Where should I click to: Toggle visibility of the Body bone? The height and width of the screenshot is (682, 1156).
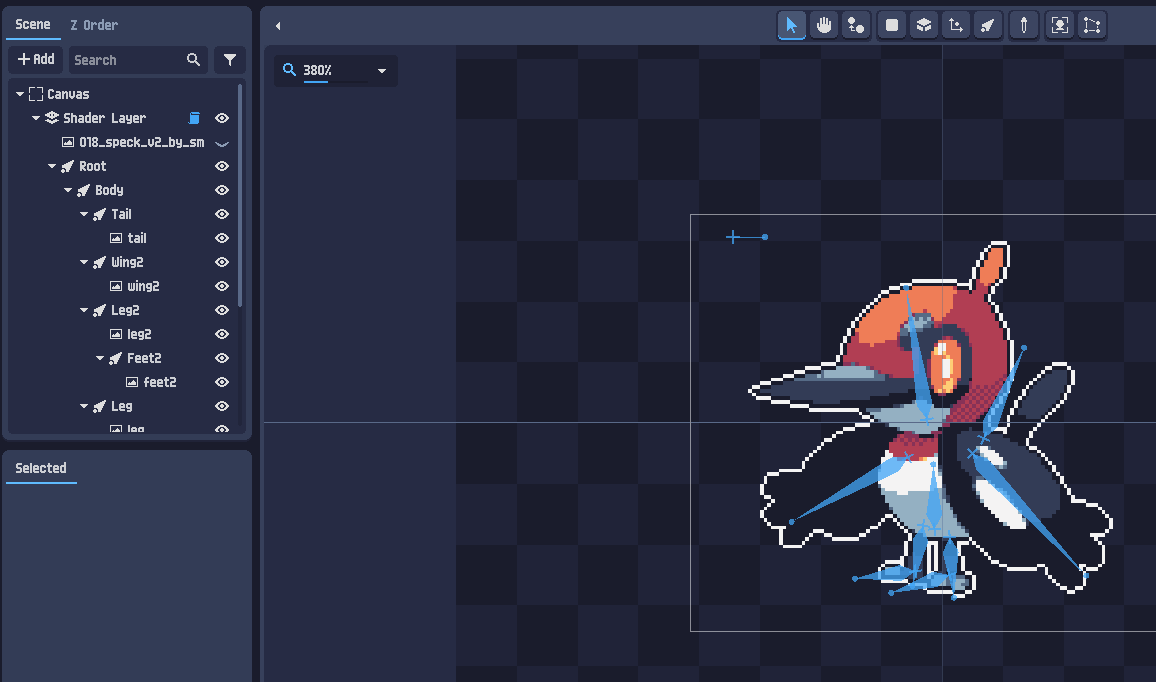[x=222, y=190]
